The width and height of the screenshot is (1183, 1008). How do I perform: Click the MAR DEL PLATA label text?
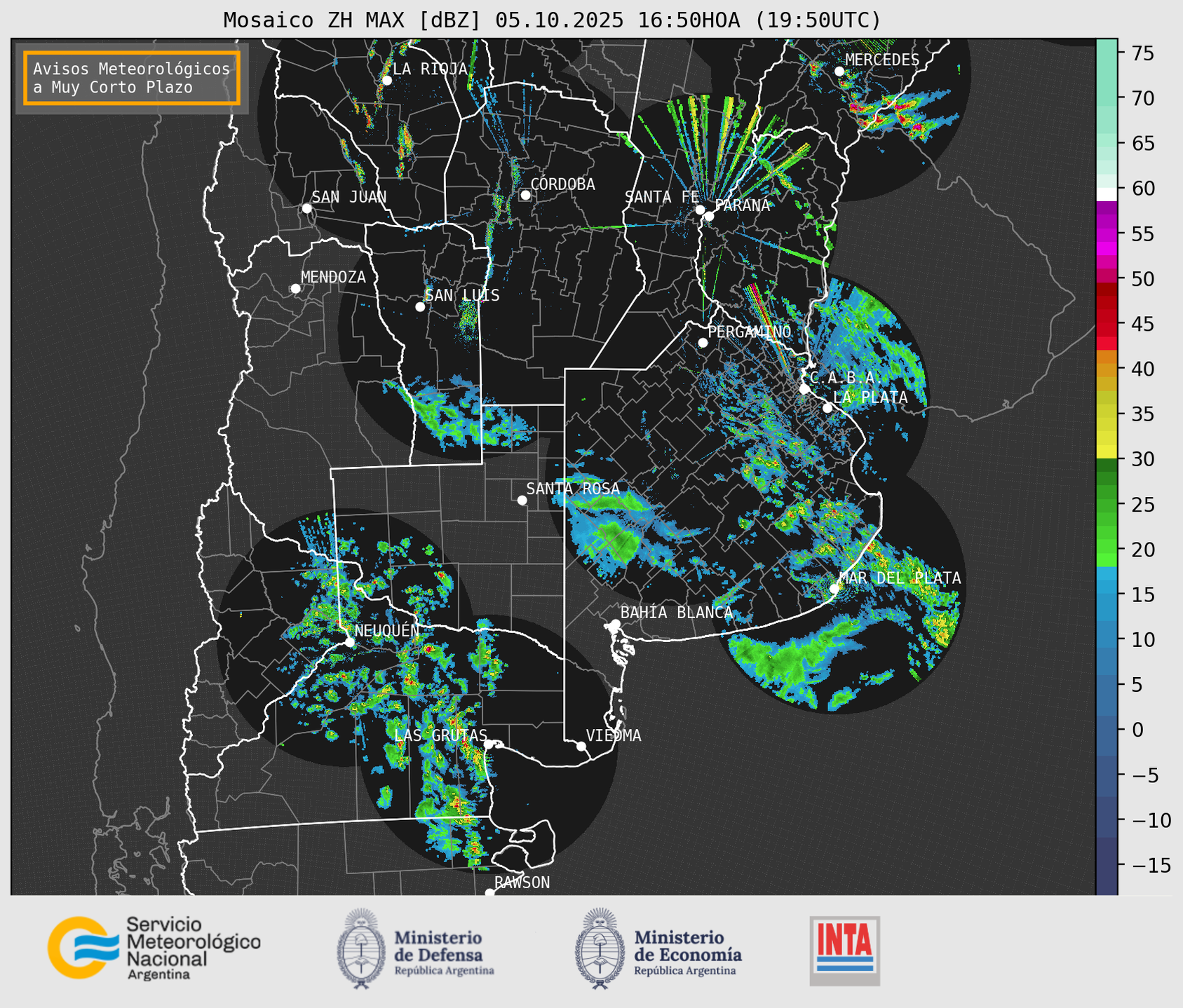pyautogui.click(x=900, y=578)
